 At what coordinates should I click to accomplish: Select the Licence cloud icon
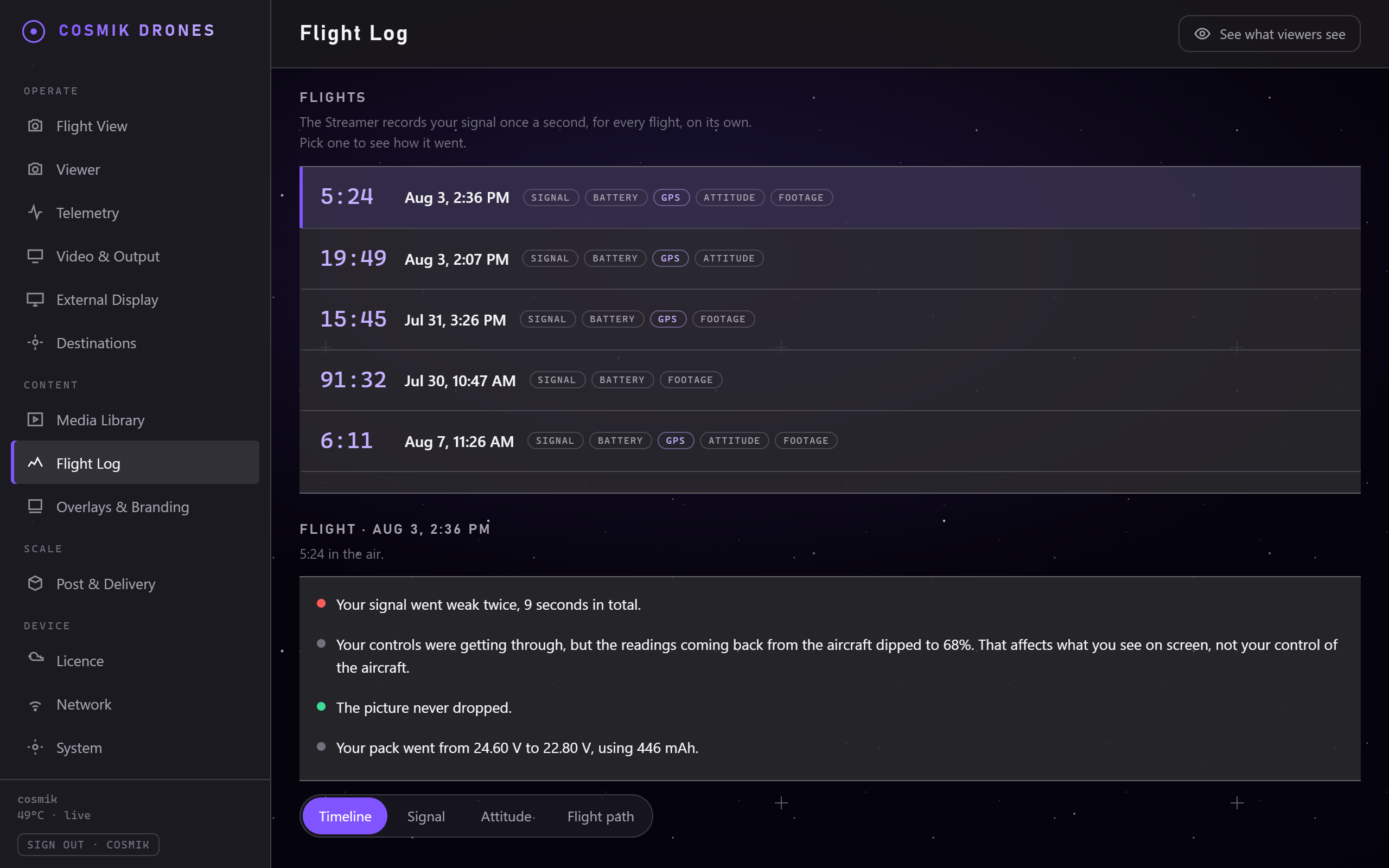35,658
